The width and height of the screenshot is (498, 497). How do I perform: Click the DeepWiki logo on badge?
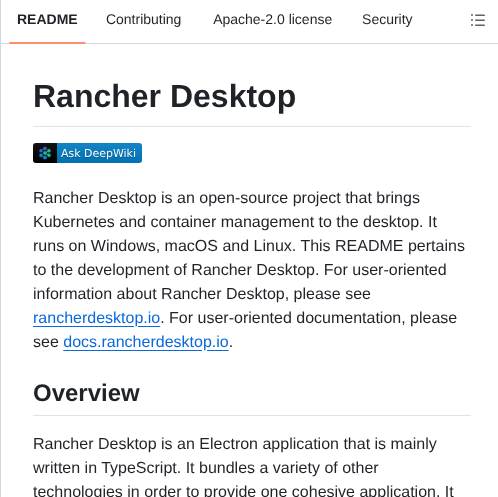point(45,153)
